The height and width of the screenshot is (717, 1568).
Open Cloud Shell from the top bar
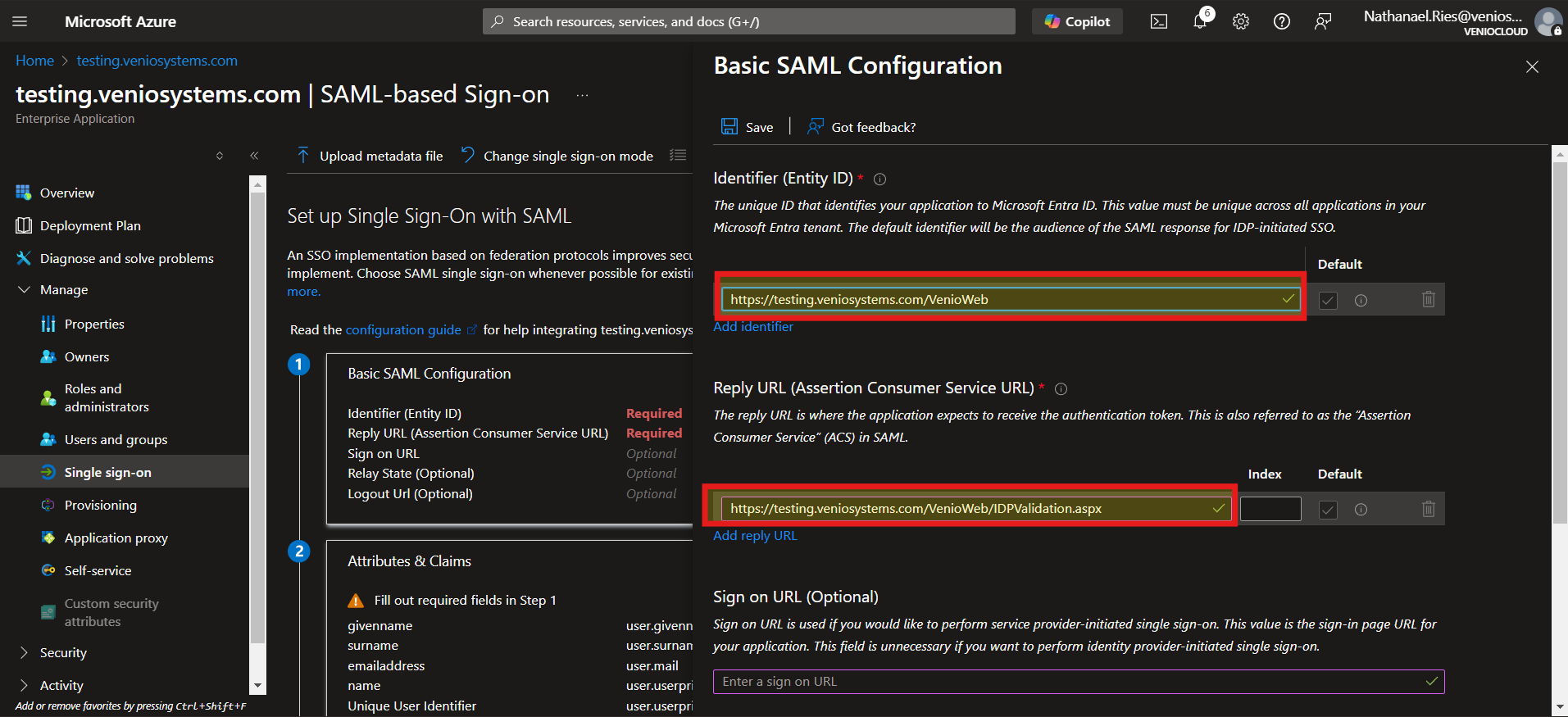1159,21
